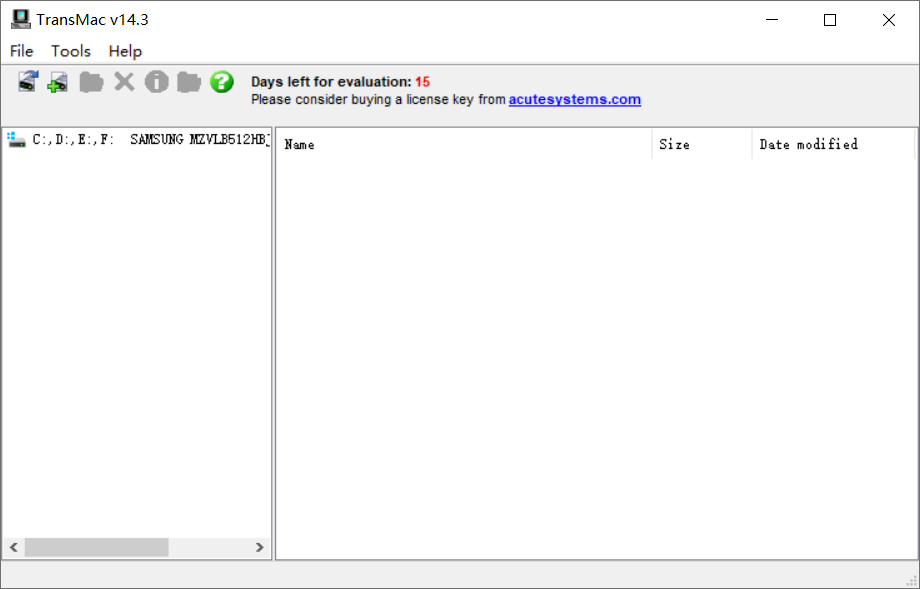
Task: Click the grayed folder icon left of the X
Action: coord(91,82)
